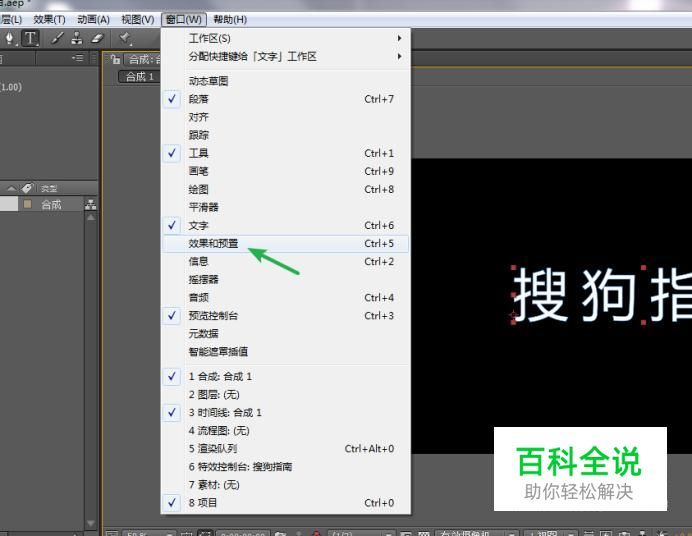The width and height of the screenshot is (692, 536).
Task: Select the Puppet Pin tool
Action: pyautogui.click(x=125, y=38)
